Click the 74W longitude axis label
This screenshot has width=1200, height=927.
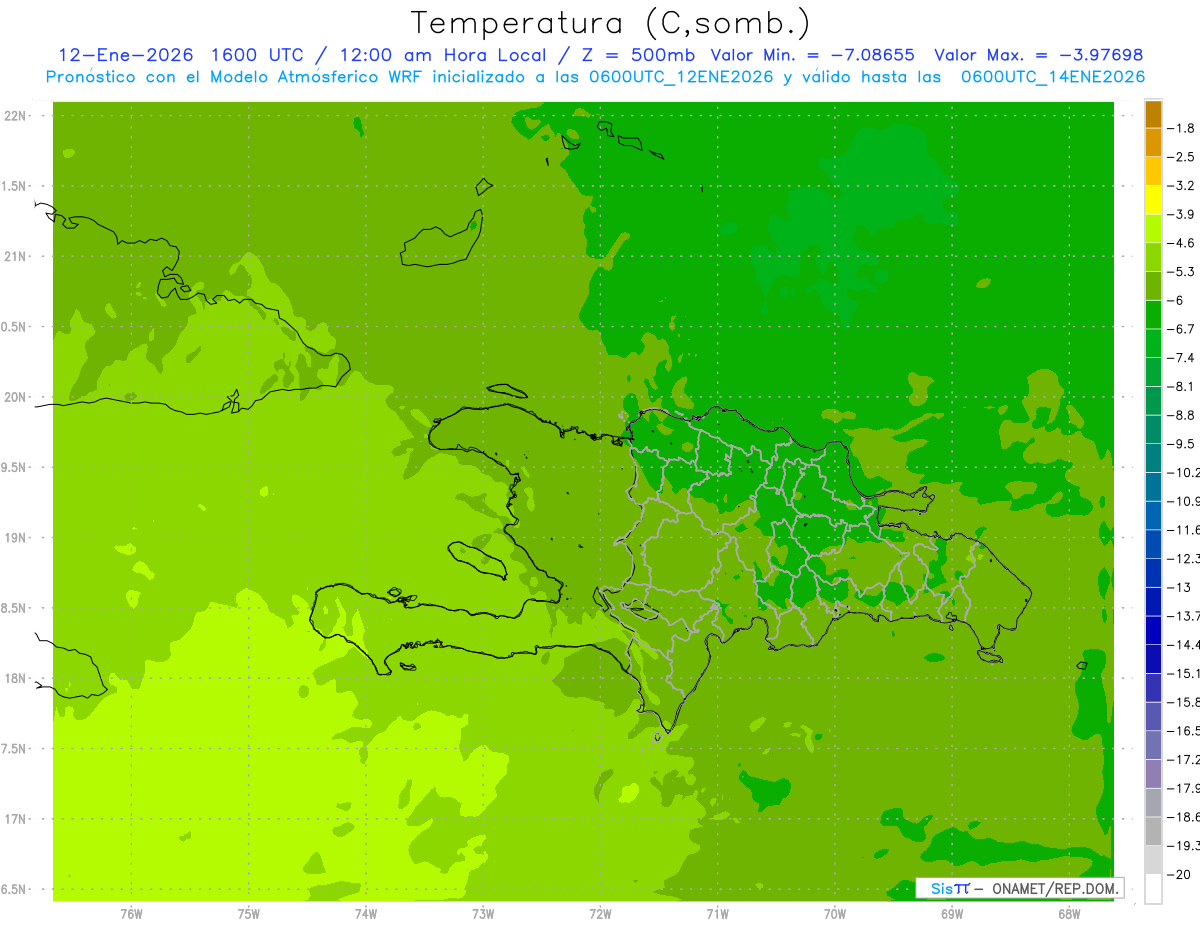point(365,914)
